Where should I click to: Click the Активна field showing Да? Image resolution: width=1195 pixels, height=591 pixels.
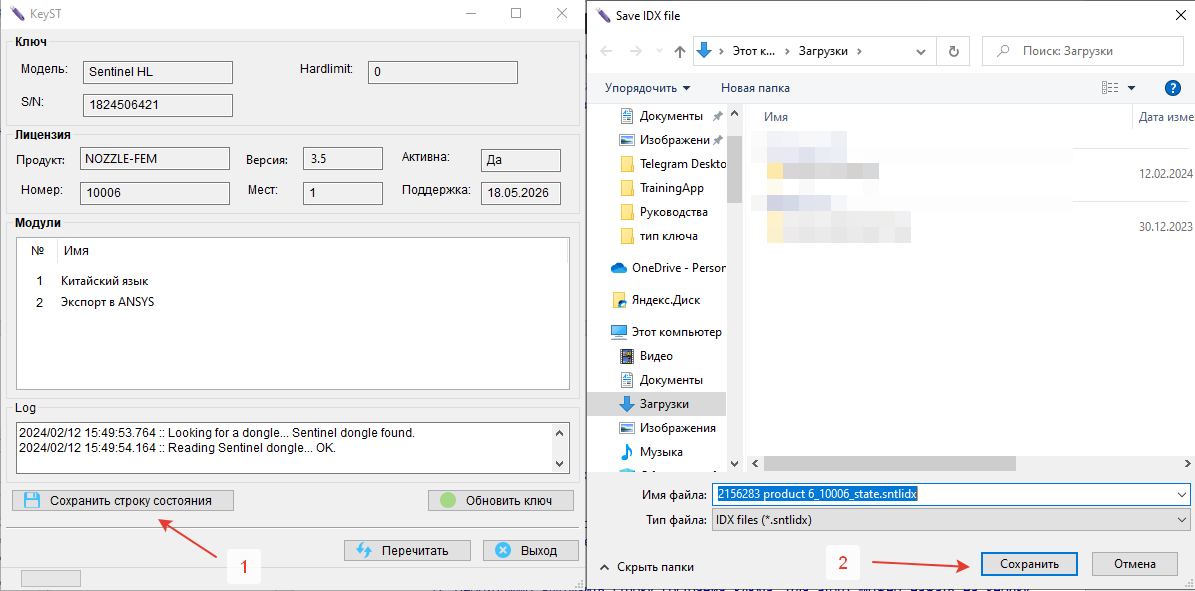pos(521,160)
